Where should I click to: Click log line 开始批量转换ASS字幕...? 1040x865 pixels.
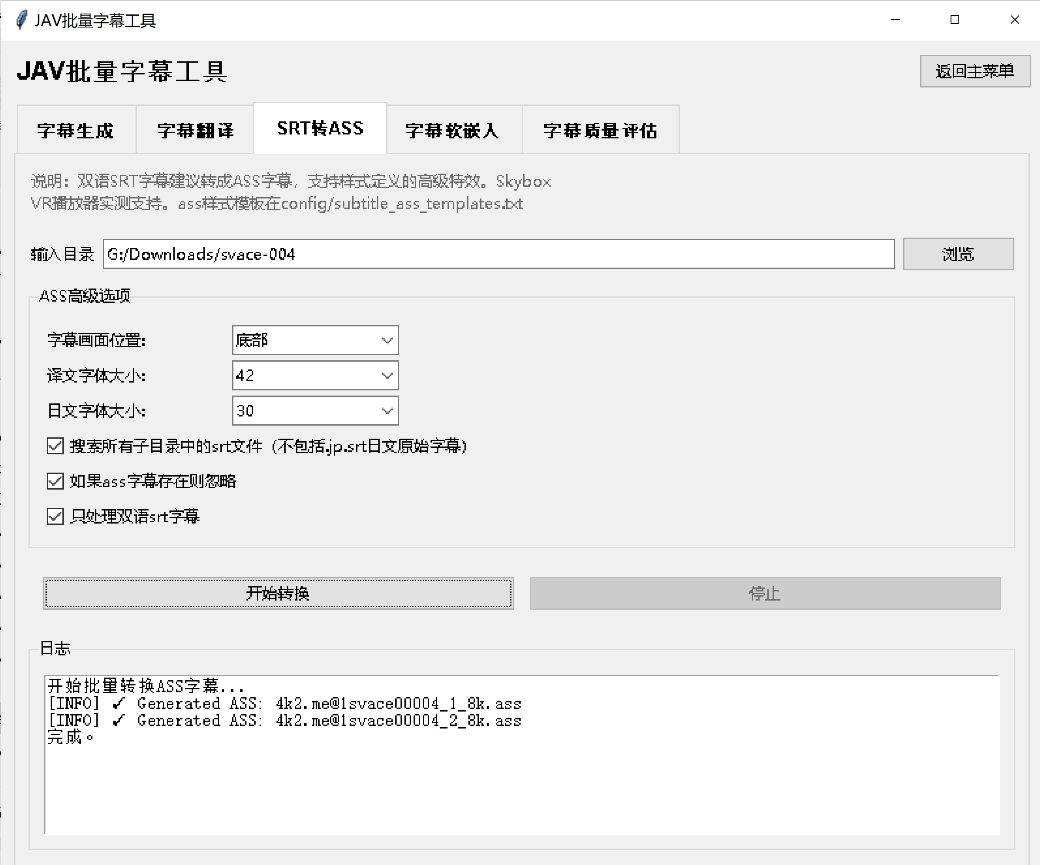coord(146,686)
